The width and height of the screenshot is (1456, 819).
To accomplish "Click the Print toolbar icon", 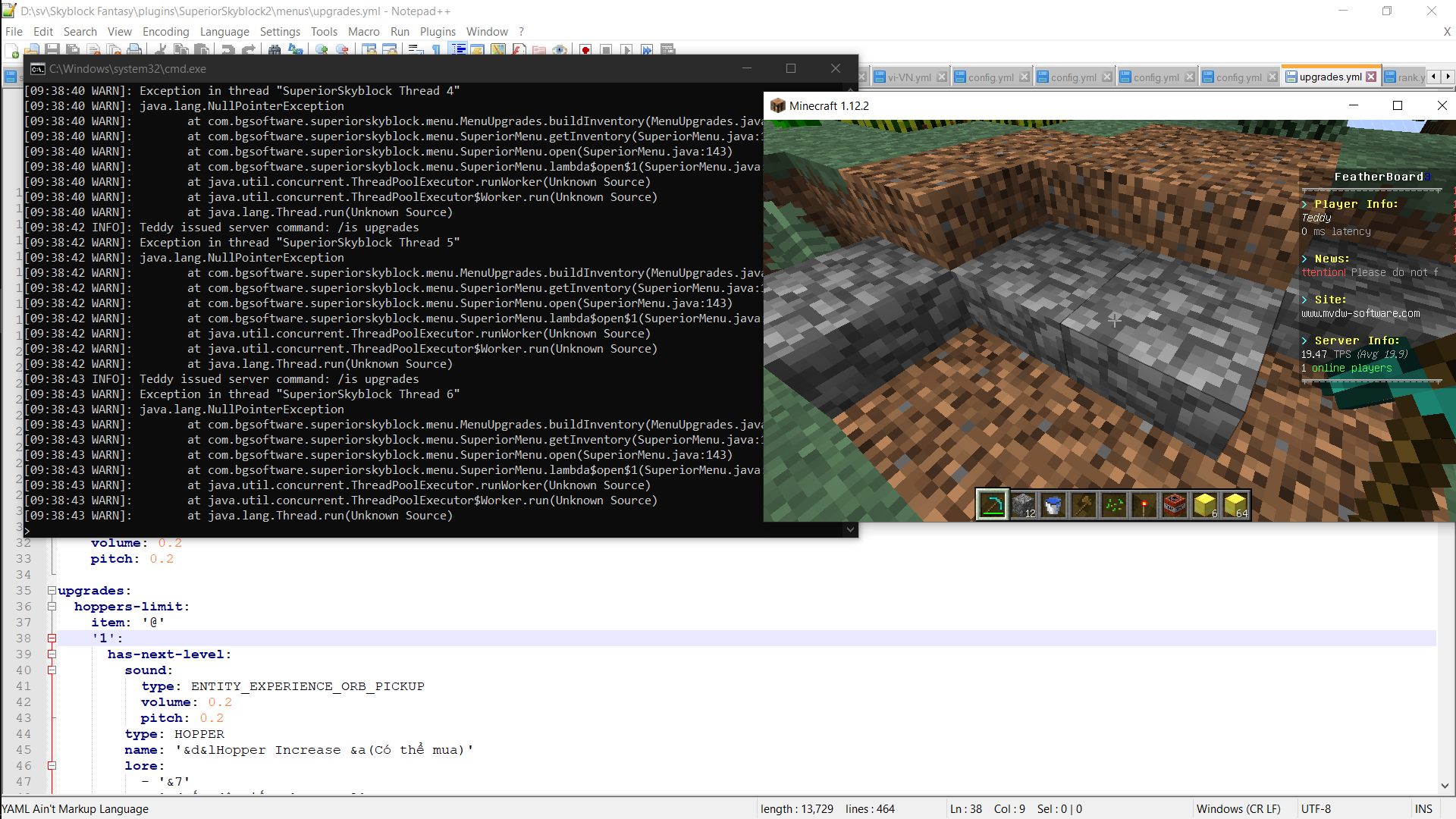I will [134, 50].
